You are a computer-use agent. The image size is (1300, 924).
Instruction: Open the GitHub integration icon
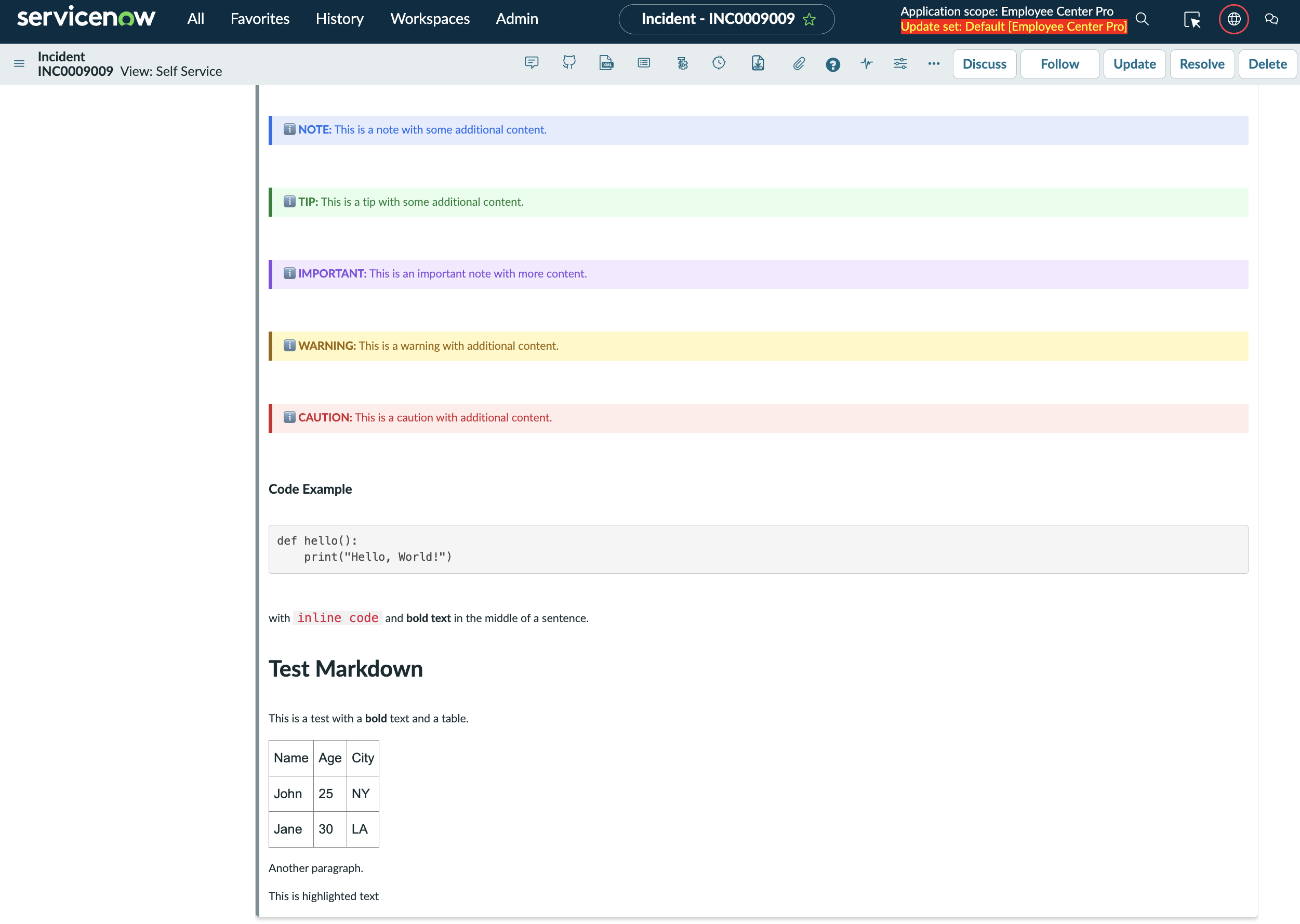coord(569,64)
